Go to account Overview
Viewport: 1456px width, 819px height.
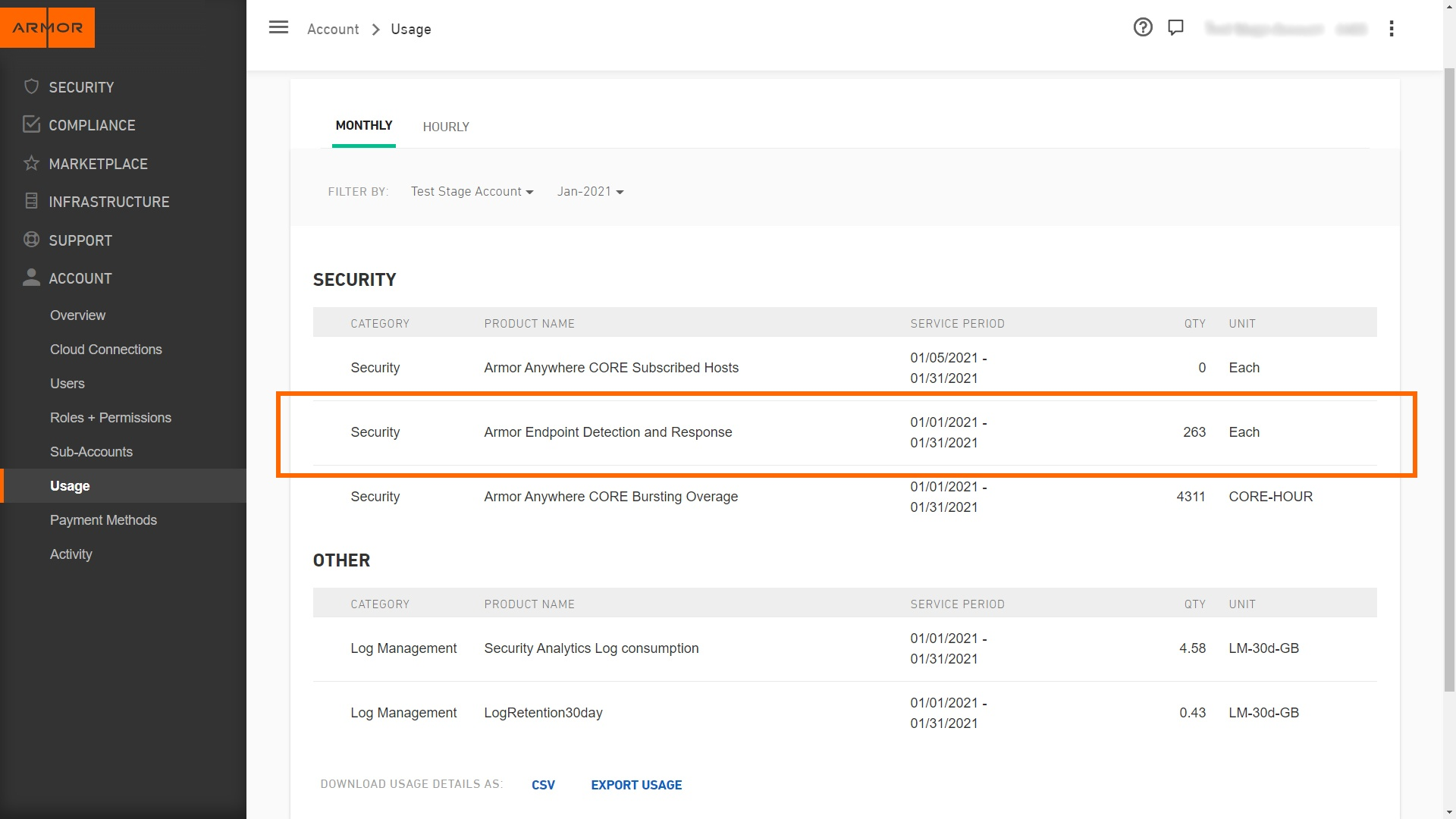click(x=77, y=315)
